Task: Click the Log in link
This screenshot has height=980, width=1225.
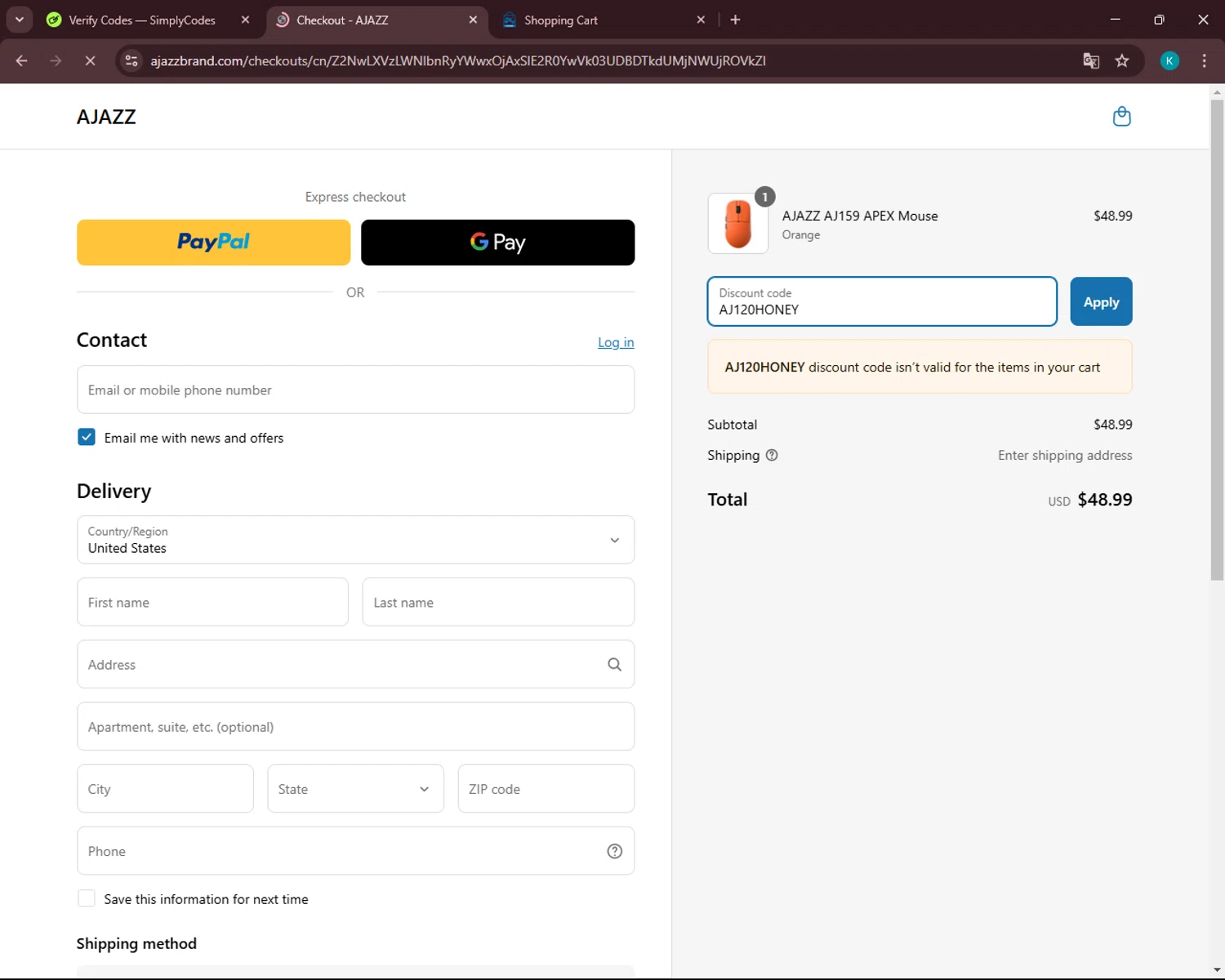Action: (x=616, y=342)
